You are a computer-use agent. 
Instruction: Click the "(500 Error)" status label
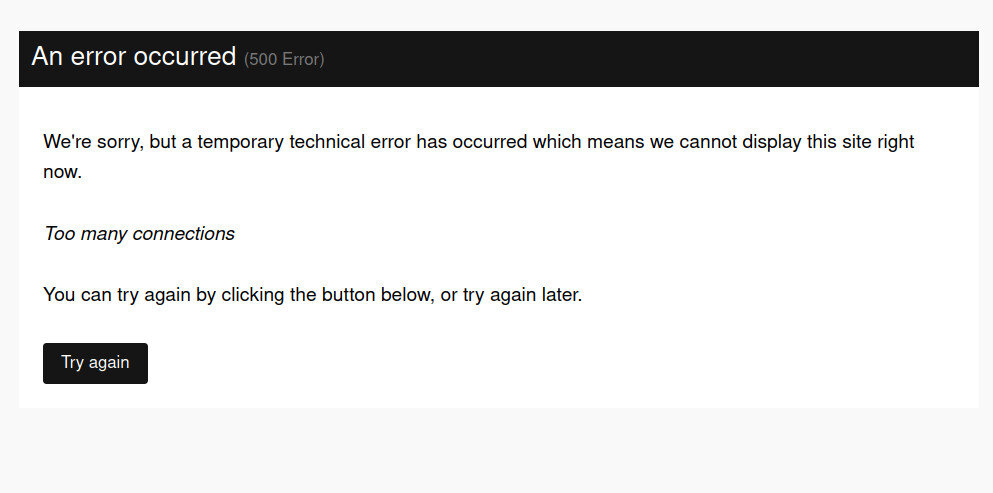pyautogui.click(x=284, y=60)
